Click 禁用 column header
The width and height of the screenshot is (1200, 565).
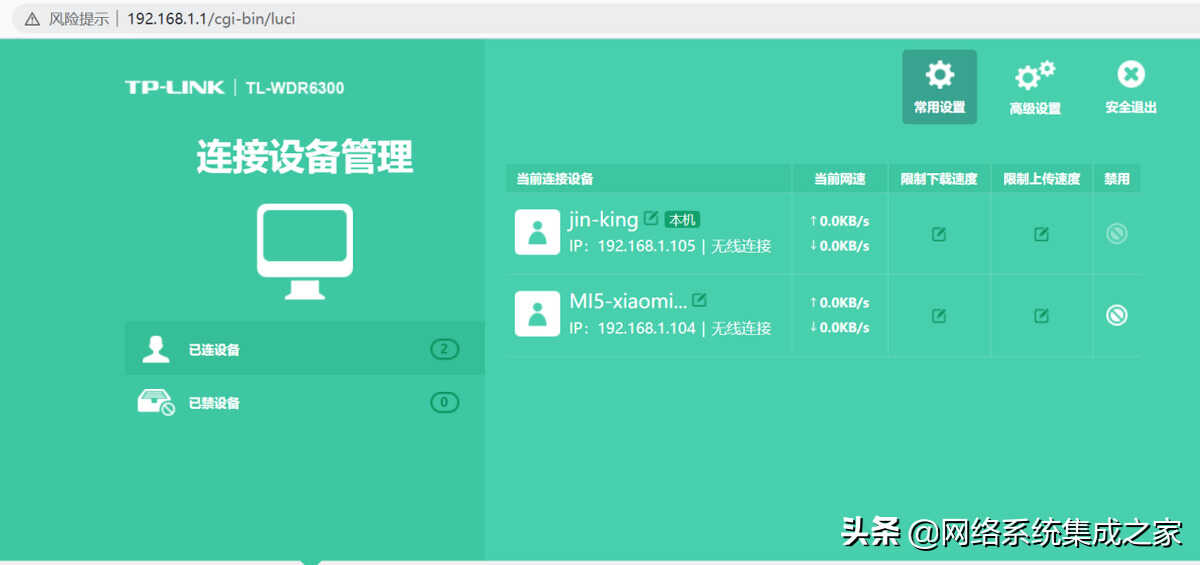tap(1117, 179)
